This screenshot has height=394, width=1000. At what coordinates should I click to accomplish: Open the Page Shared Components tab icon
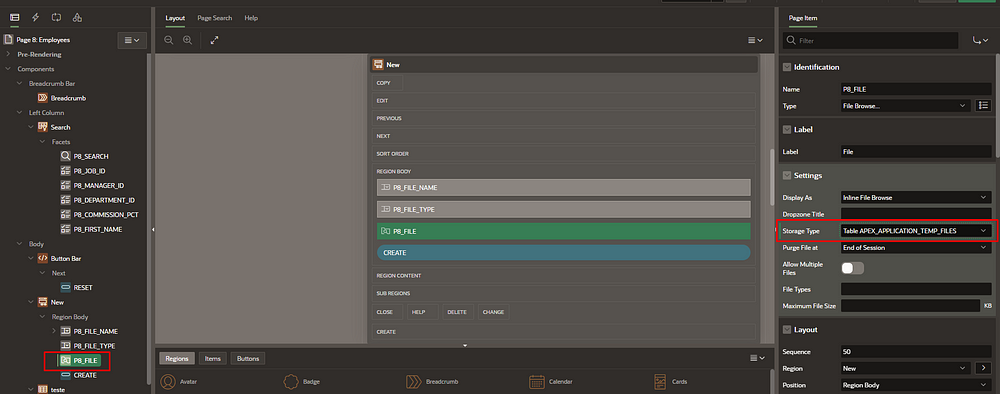[77, 17]
